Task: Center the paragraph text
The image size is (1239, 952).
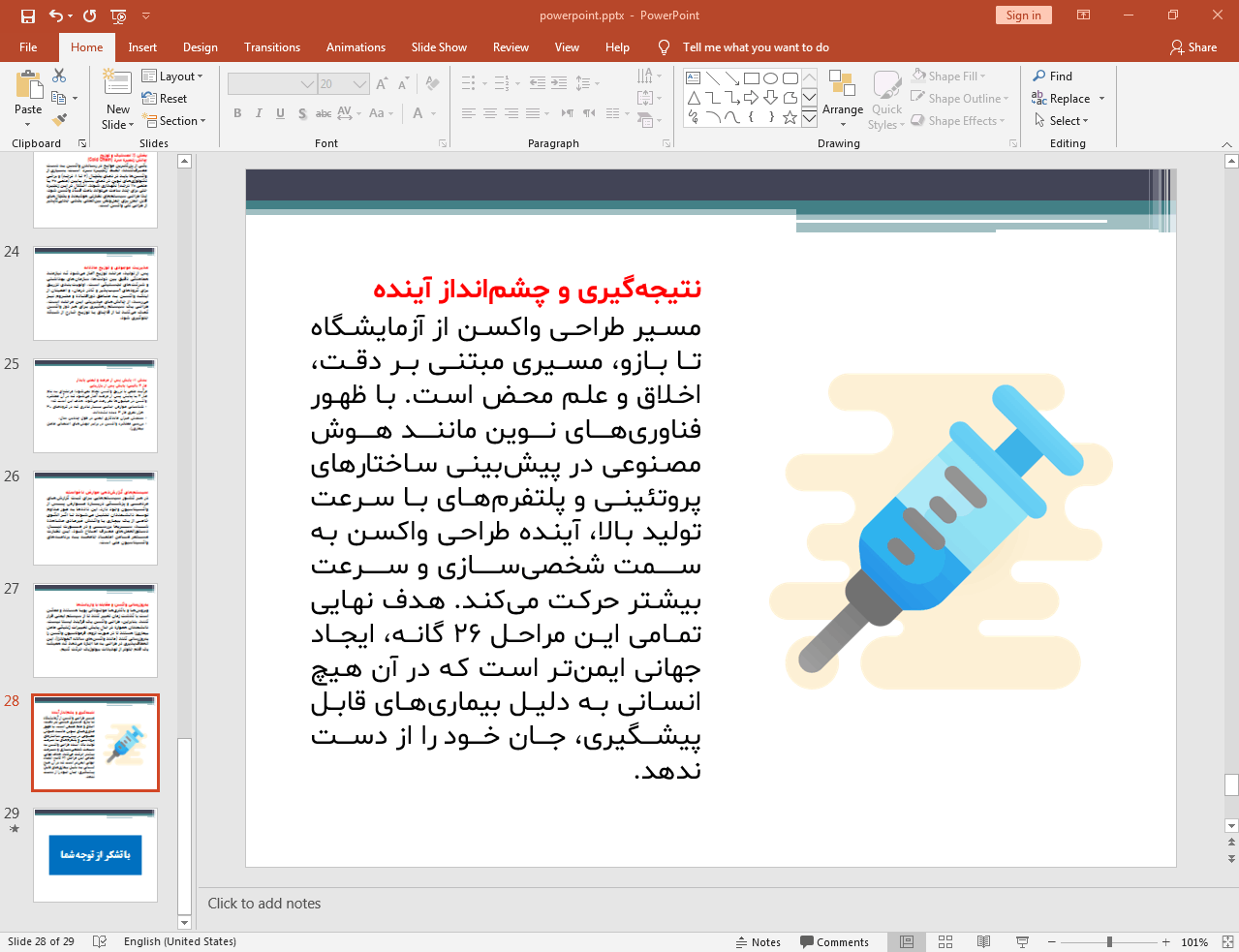Action: pyautogui.click(x=490, y=113)
